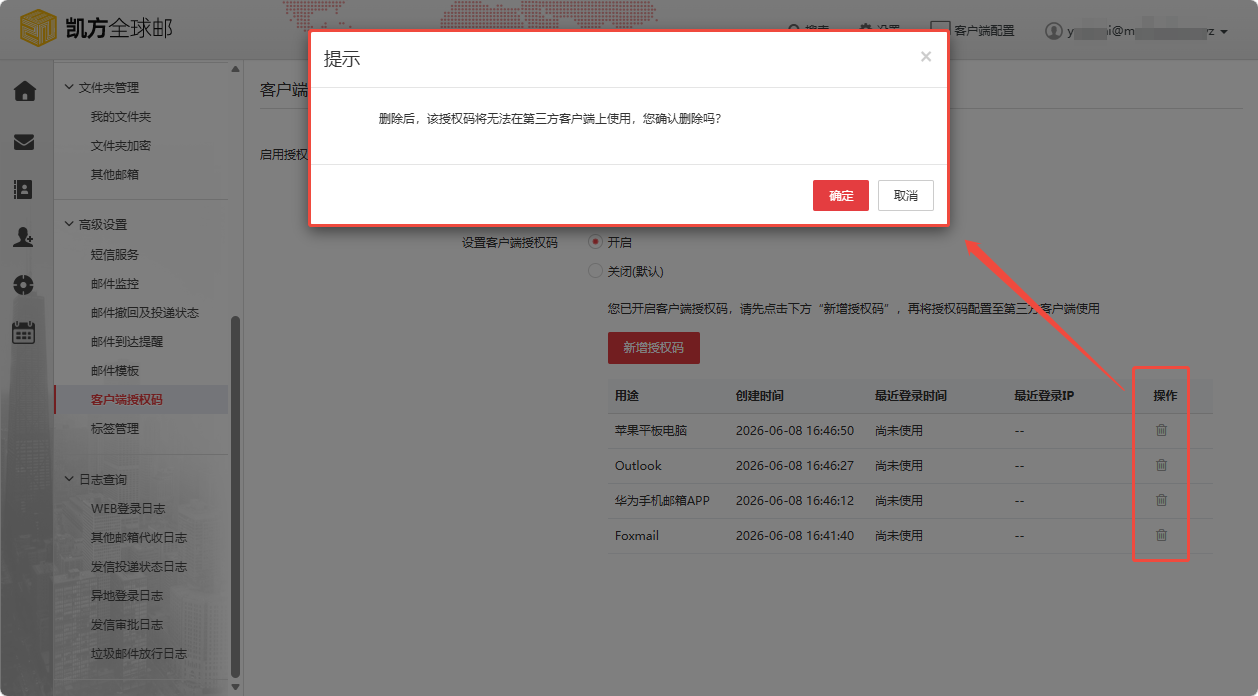Open 邮件模板 settings
Image resolution: width=1258 pixels, height=696 pixels.
(115, 371)
